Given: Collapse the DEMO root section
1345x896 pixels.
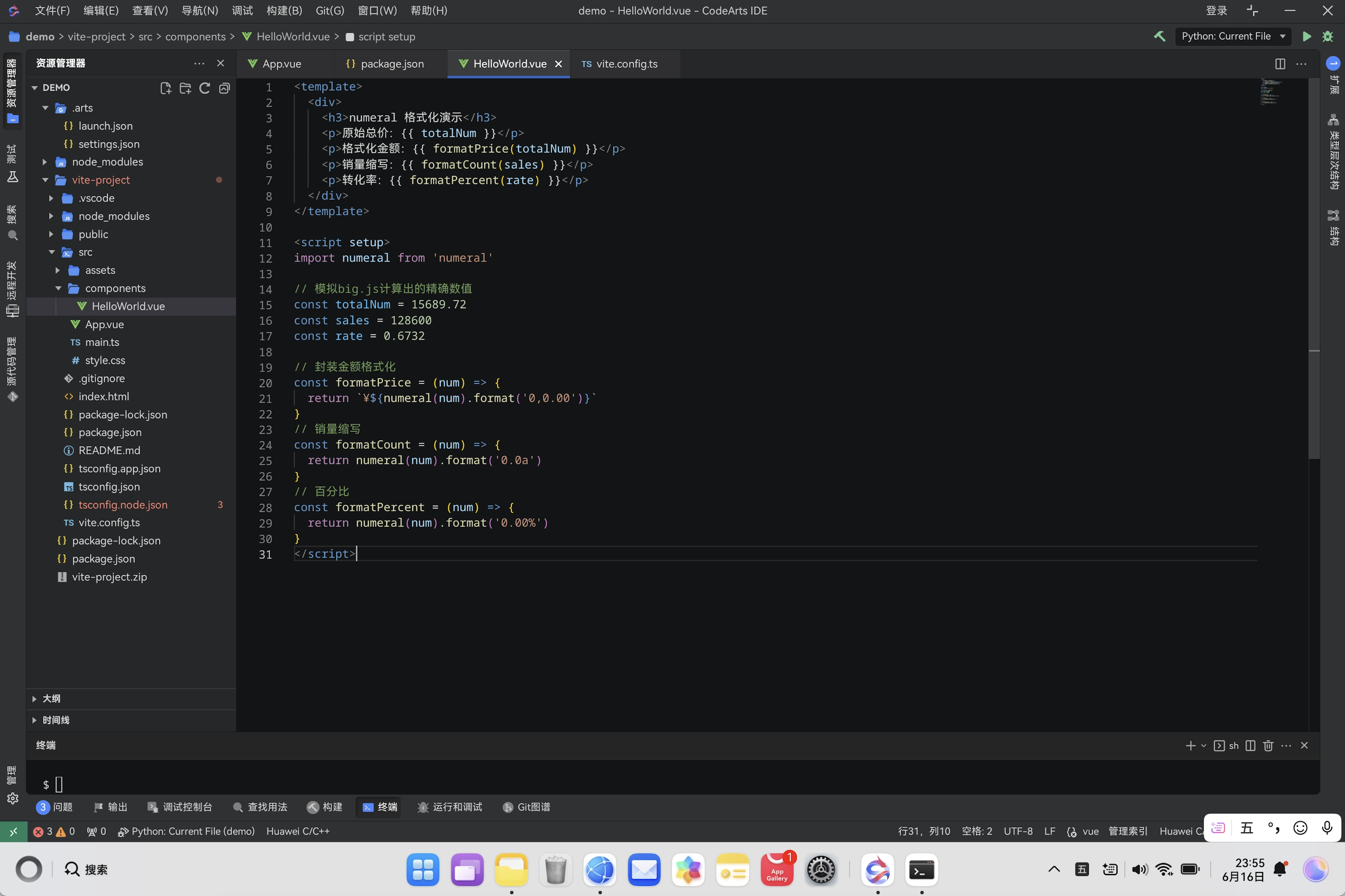Looking at the screenshot, I should [x=35, y=88].
